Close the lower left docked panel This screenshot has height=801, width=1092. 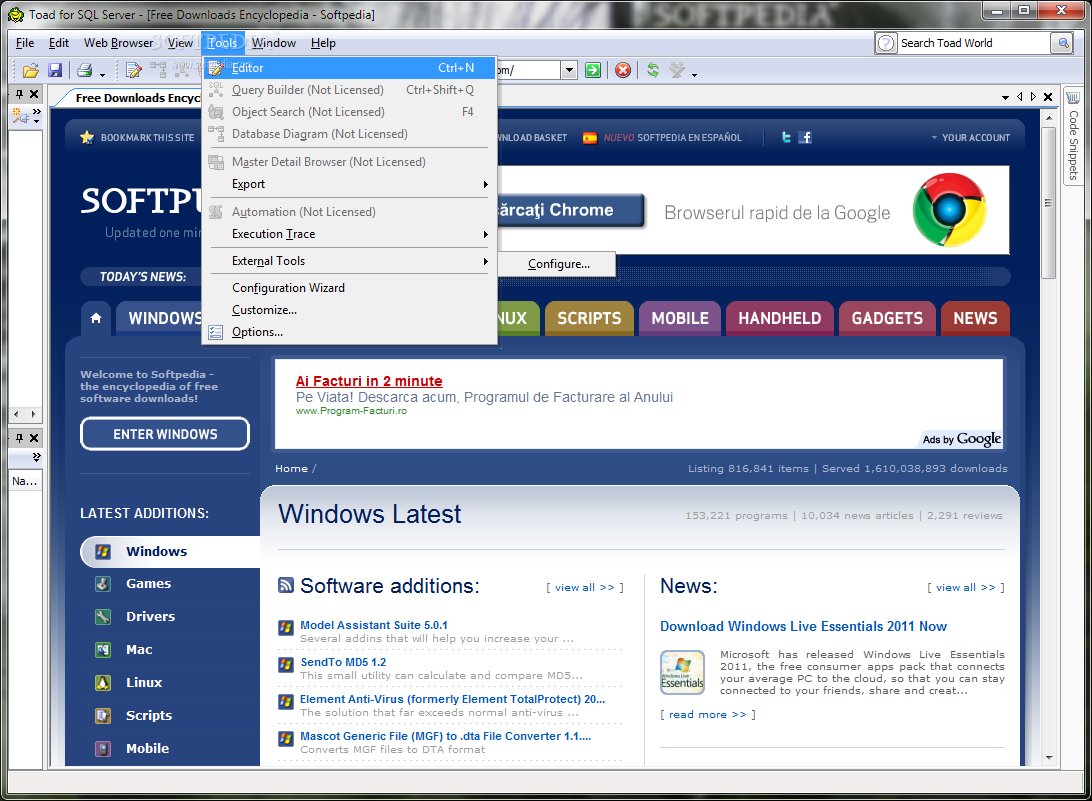click(33, 438)
